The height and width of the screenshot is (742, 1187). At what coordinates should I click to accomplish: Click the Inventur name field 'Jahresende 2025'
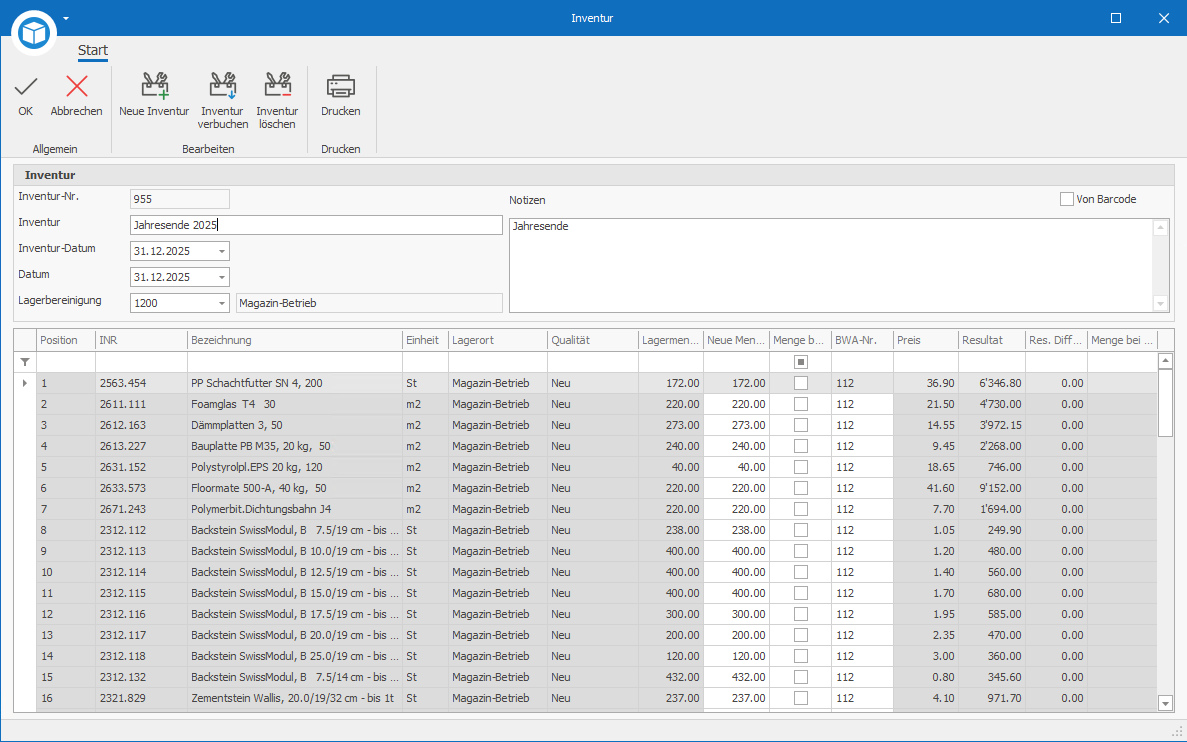[x=316, y=225]
